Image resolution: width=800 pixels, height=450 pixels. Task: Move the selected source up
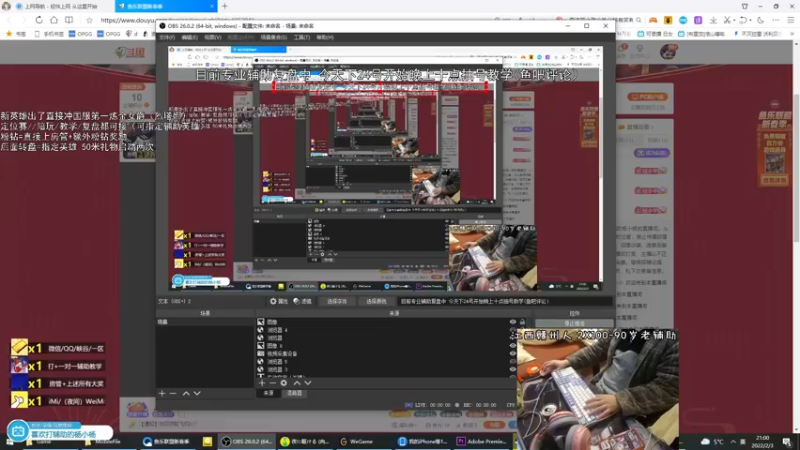pos(297,383)
